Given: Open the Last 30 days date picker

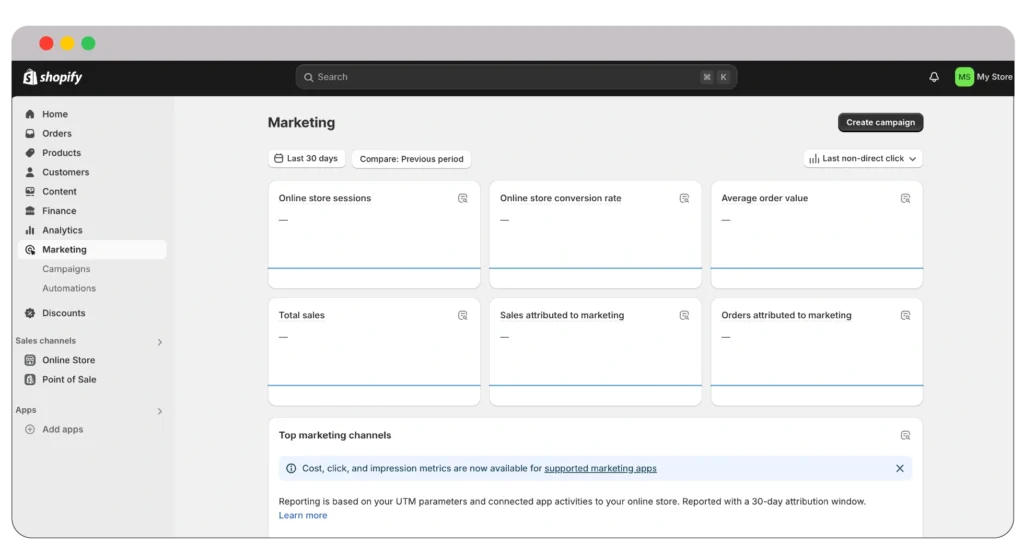Looking at the screenshot, I should click(x=306, y=159).
